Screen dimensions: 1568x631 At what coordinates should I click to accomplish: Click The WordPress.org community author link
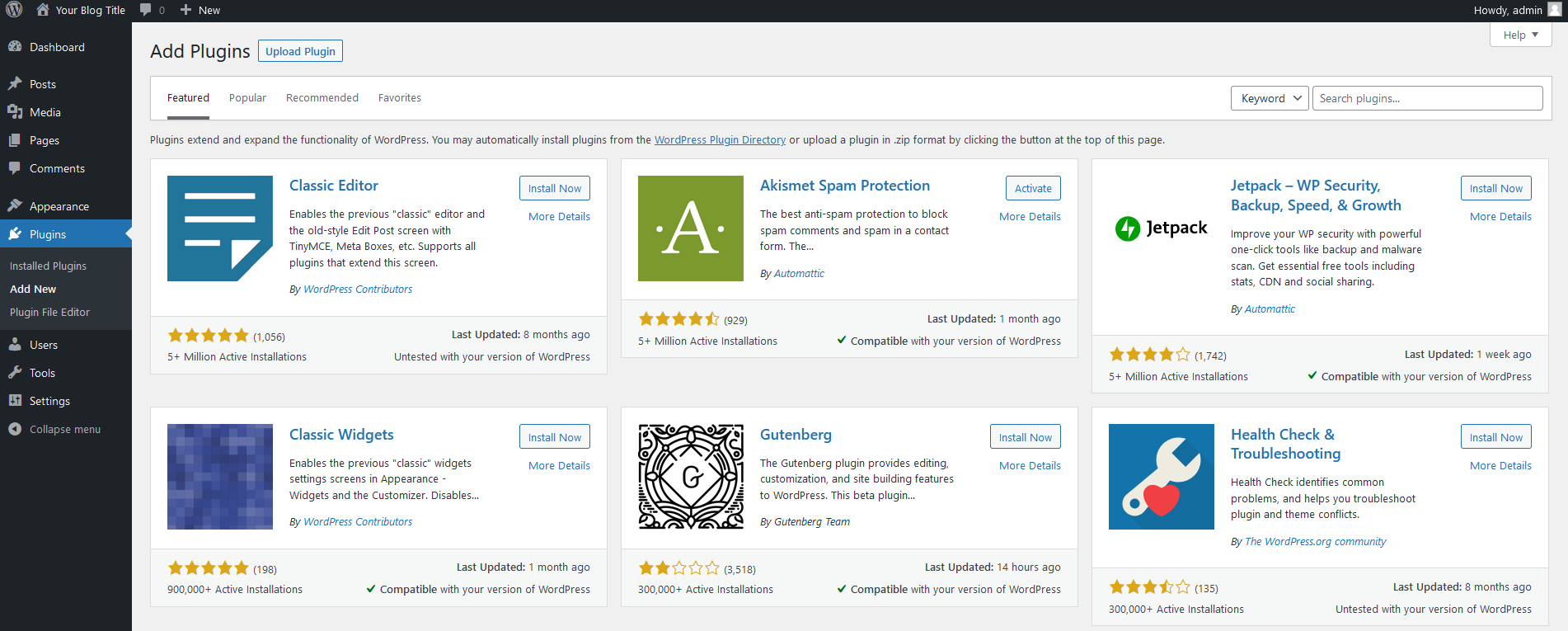(x=1315, y=541)
